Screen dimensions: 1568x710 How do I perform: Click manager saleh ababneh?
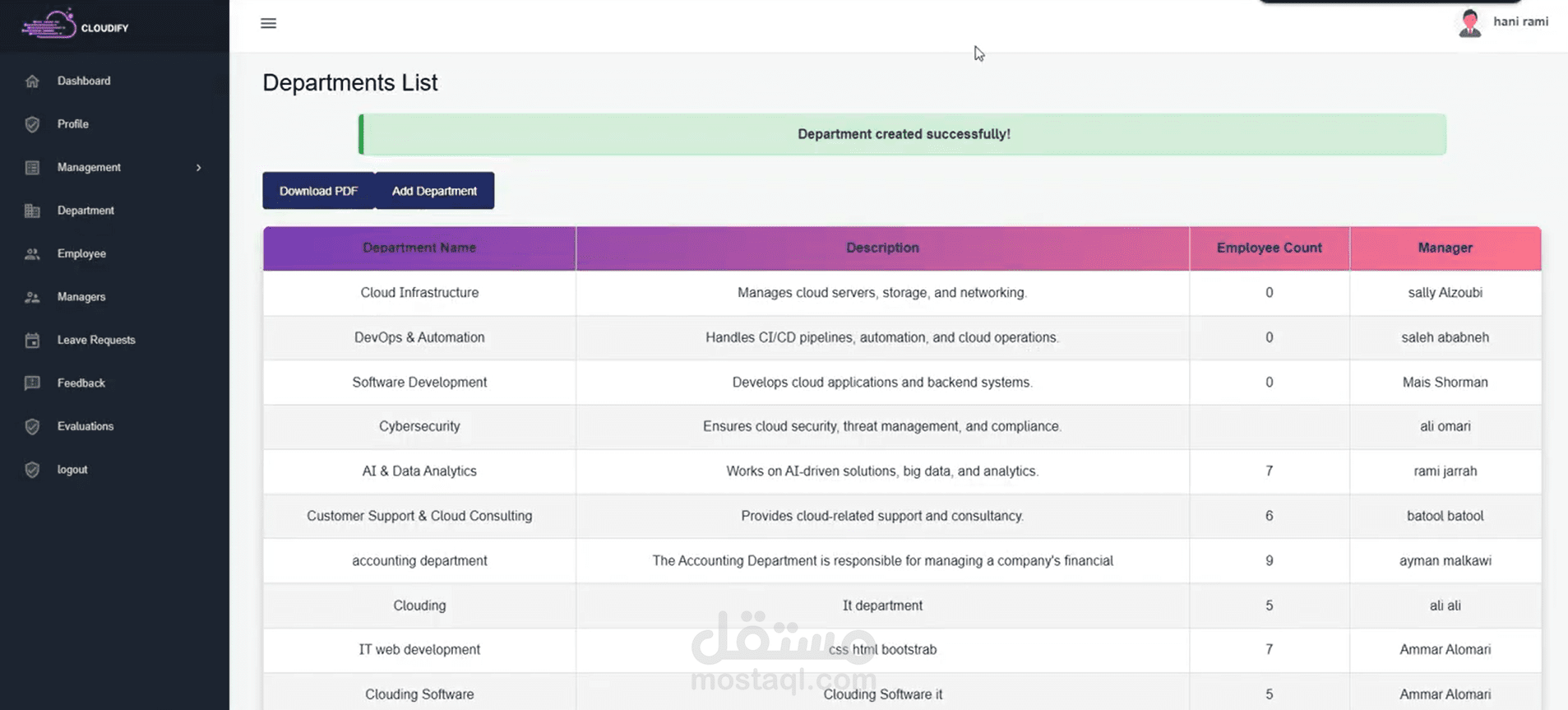pyautogui.click(x=1445, y=337)
